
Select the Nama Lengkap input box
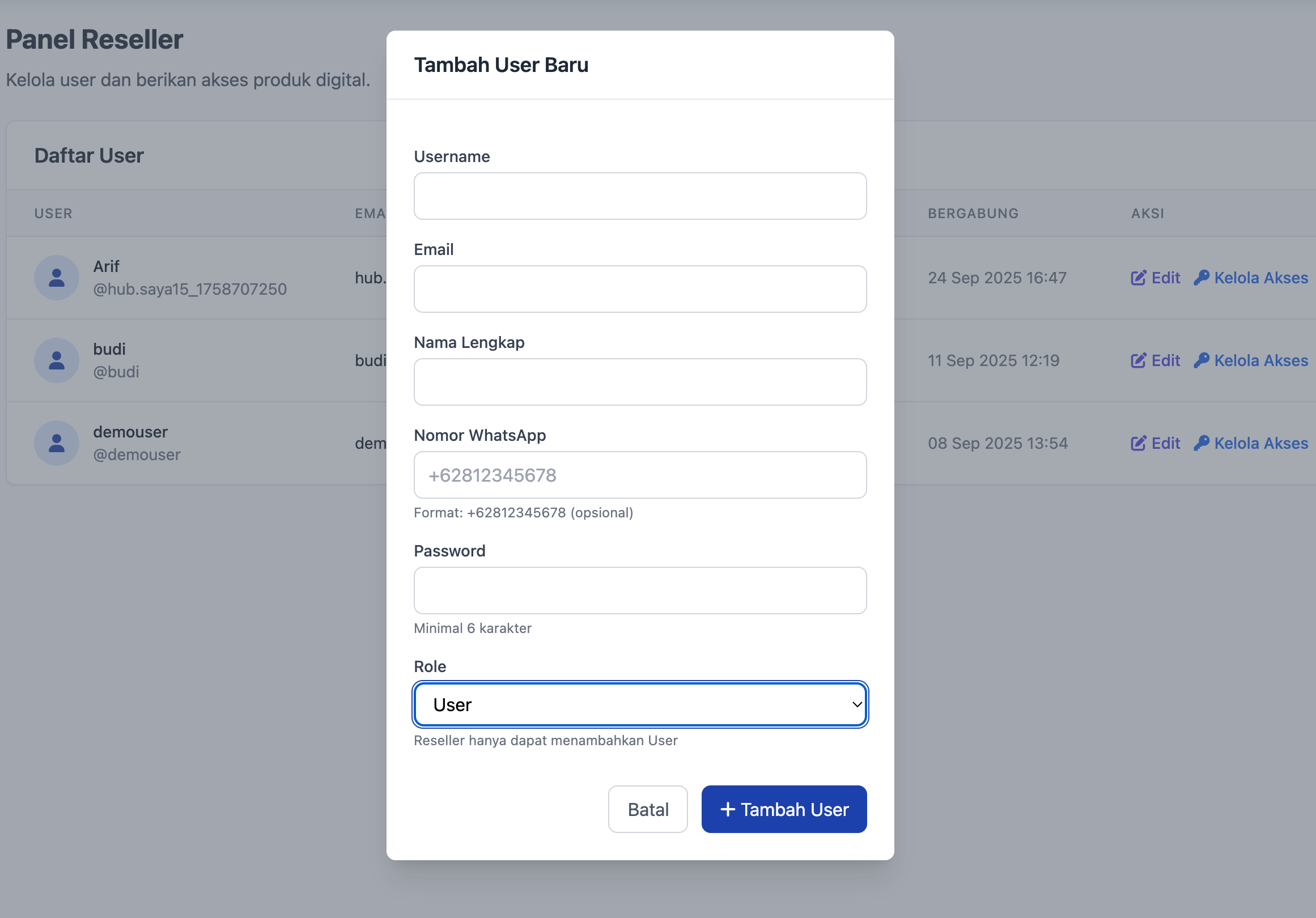pos(640,381)
